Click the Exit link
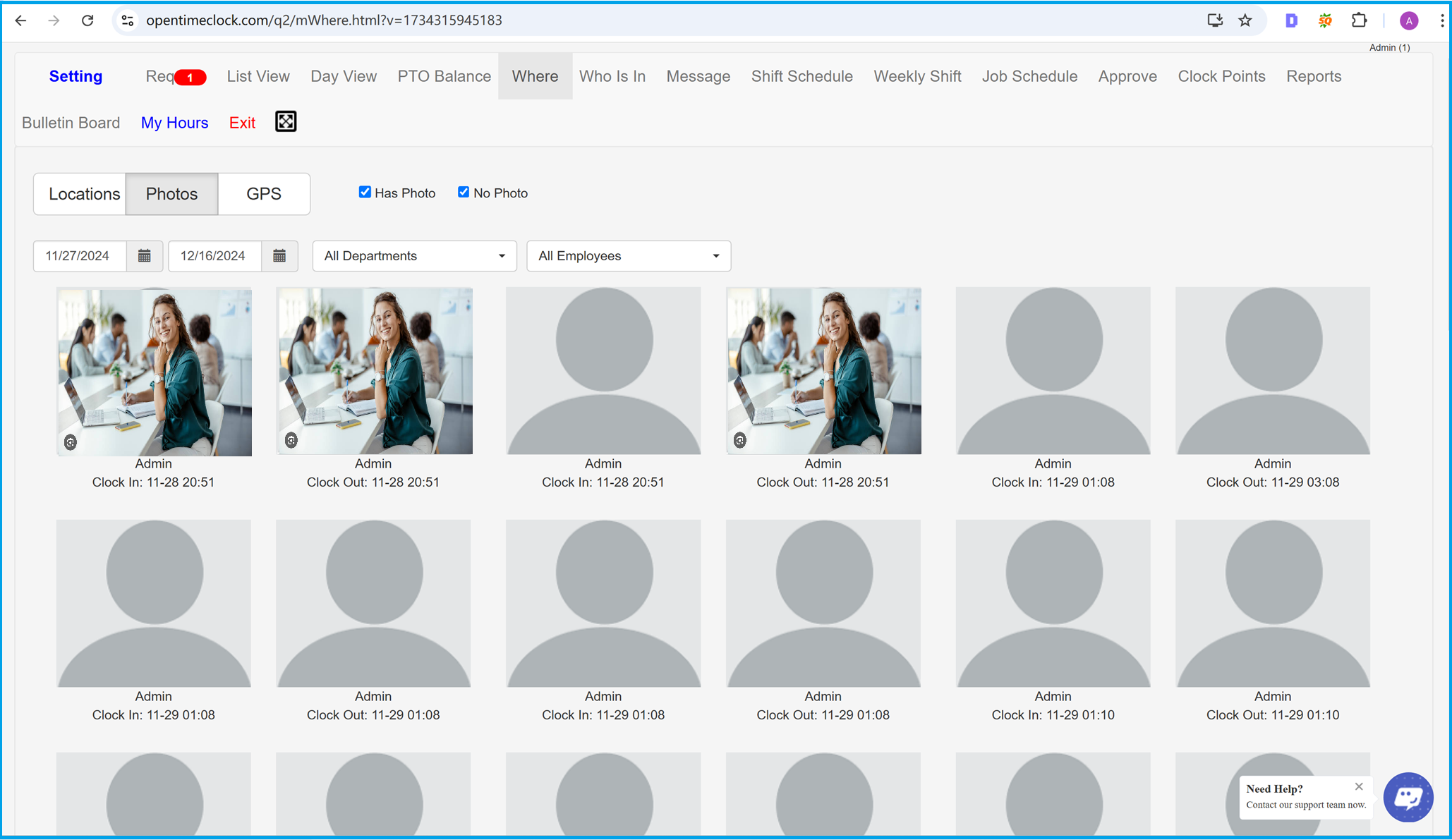This screenshot has height=840, width=1452. 243,122
